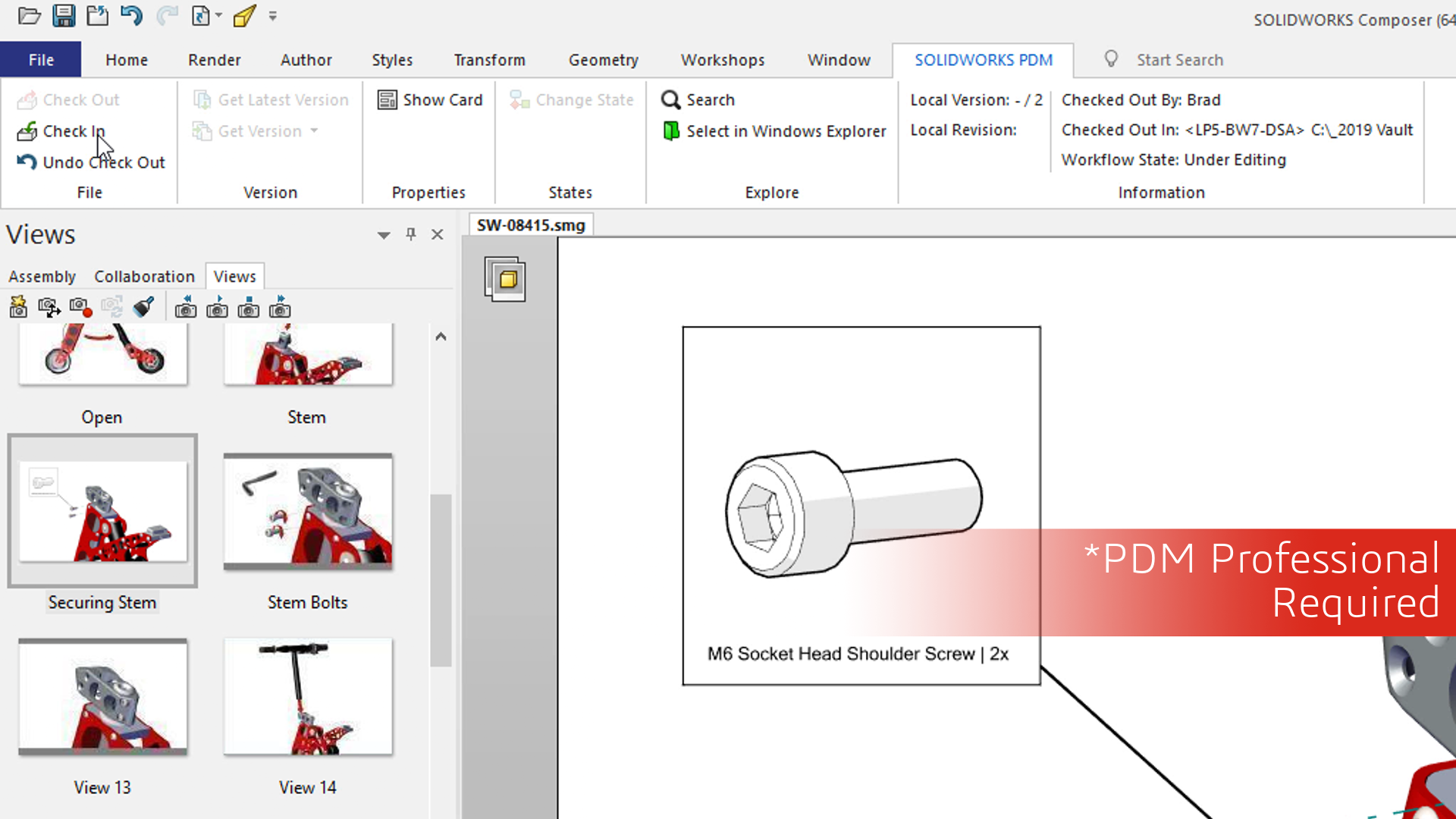The image size is (1456, 819).
Task: Click the Select in Windows Explorer icon
Action: click(x=670, y=130)
